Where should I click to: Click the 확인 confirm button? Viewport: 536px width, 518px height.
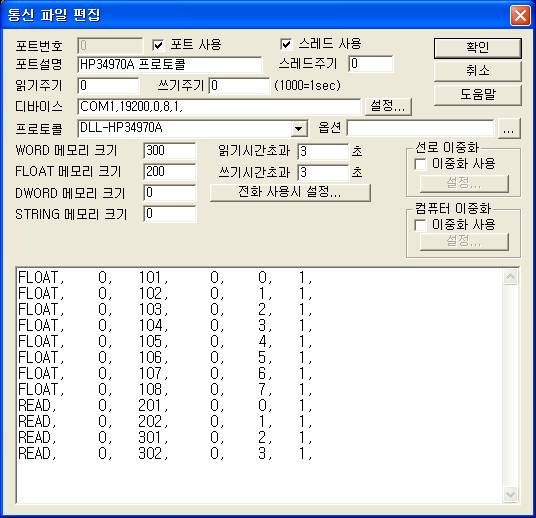[478, 48]
